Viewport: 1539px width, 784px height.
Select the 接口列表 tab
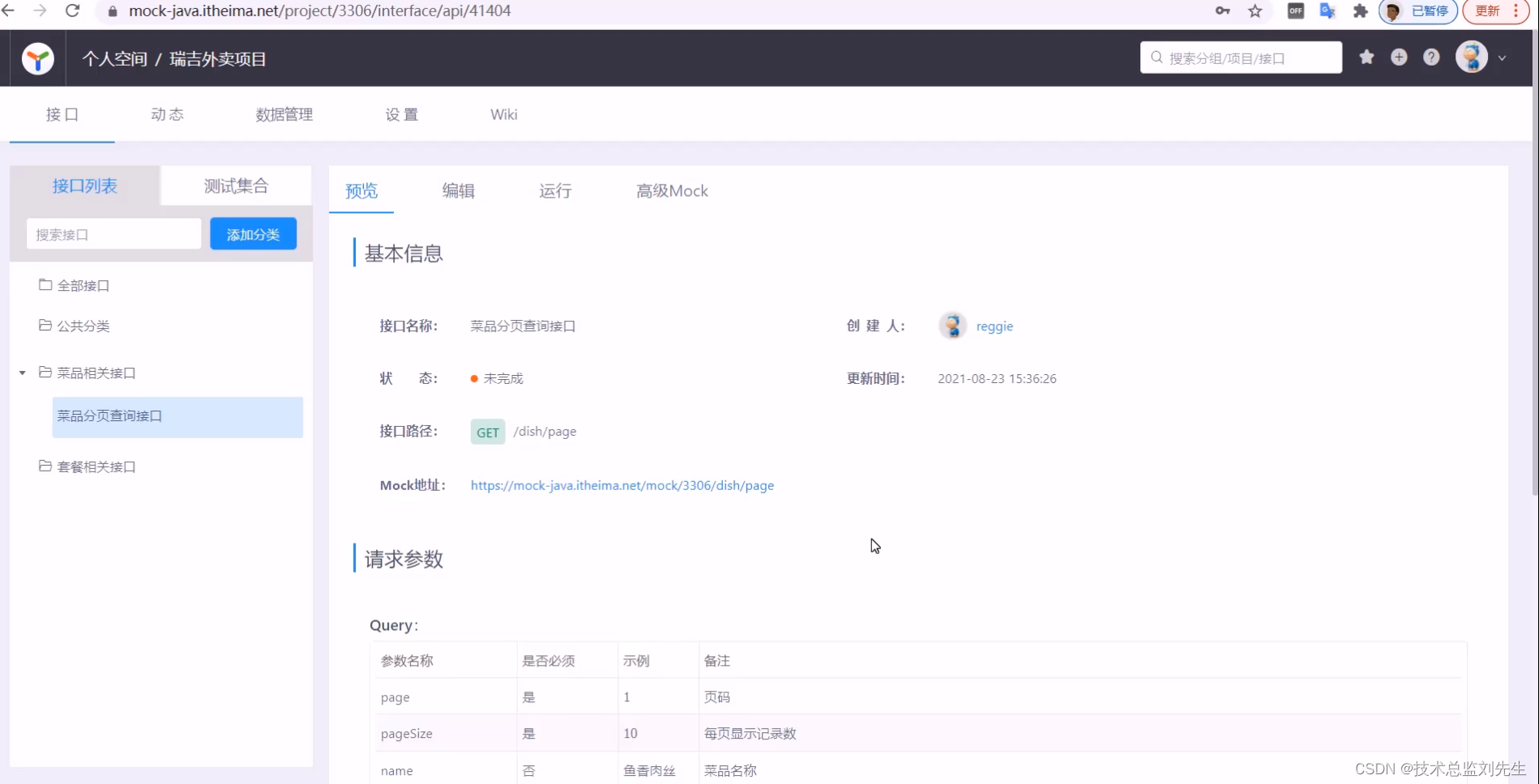pos(85,186)
